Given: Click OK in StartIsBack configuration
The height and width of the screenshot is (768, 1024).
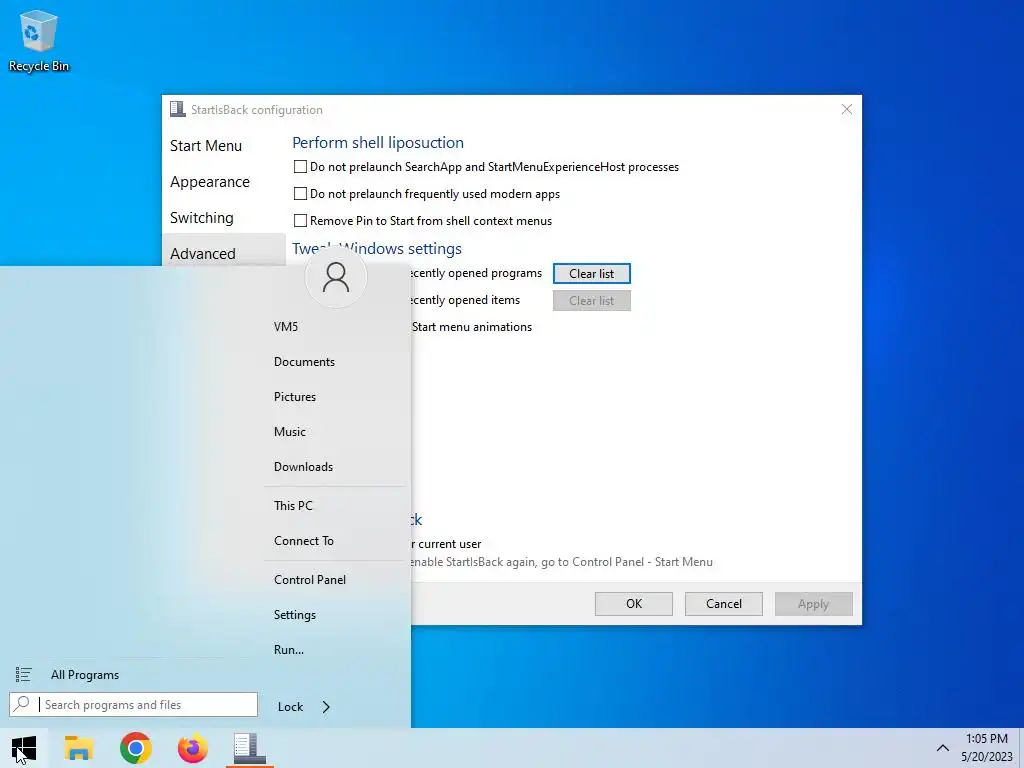Looking at the screenshot, I should [x=633, y=603].
